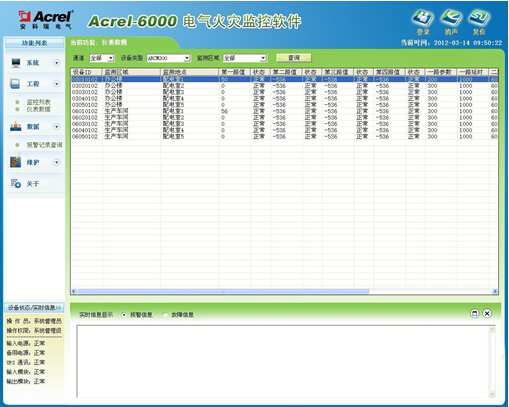Click the 第一路值 column header
The width and height of the screenshot is (509, 407).
235,72
